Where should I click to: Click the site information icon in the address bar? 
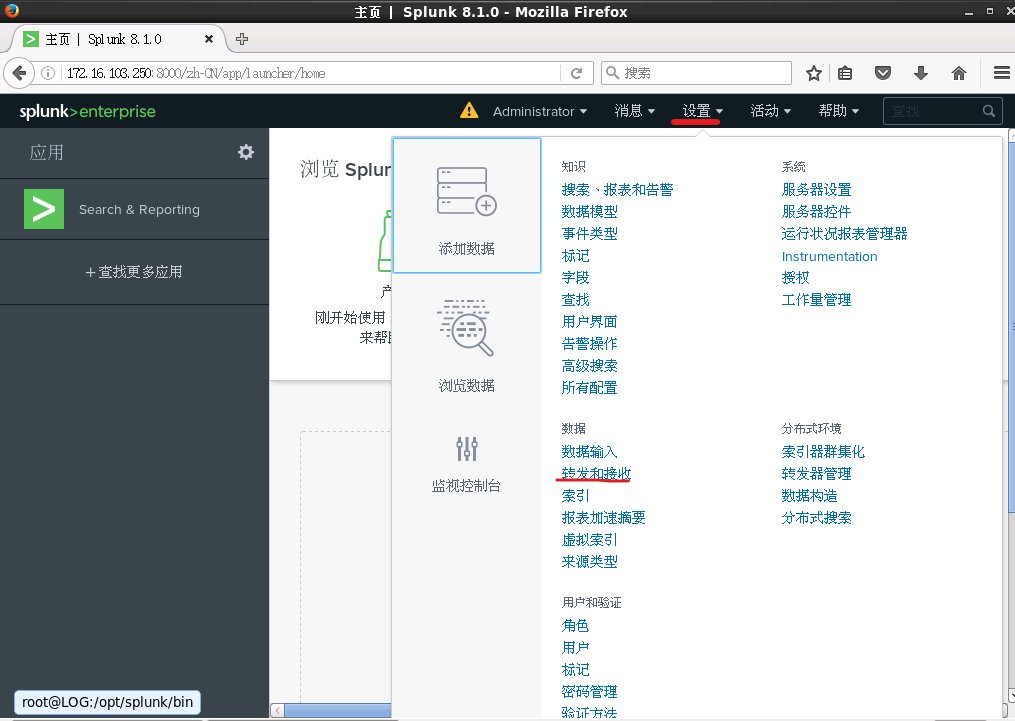pyautogui.click(x=48, y=73)
